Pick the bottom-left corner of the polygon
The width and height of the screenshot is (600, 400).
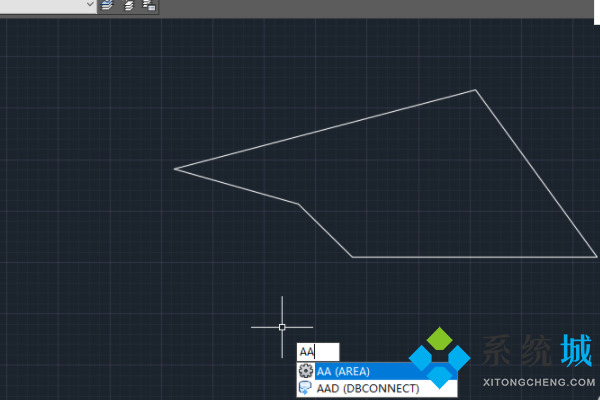tap(352, 257)
